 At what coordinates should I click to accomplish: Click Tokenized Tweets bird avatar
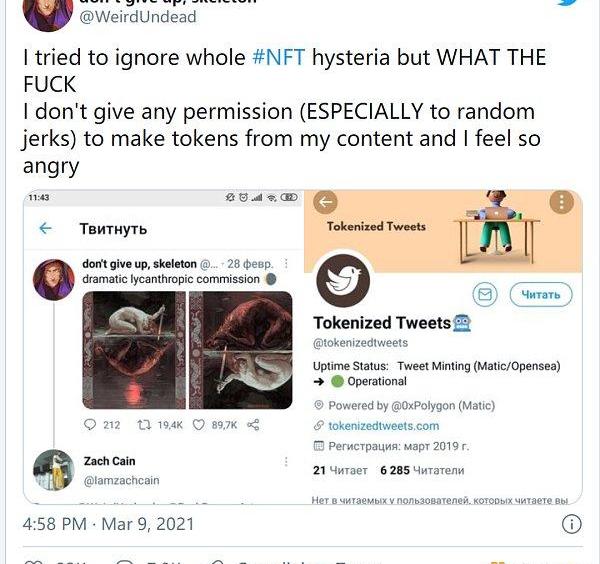tap(343, 281)
